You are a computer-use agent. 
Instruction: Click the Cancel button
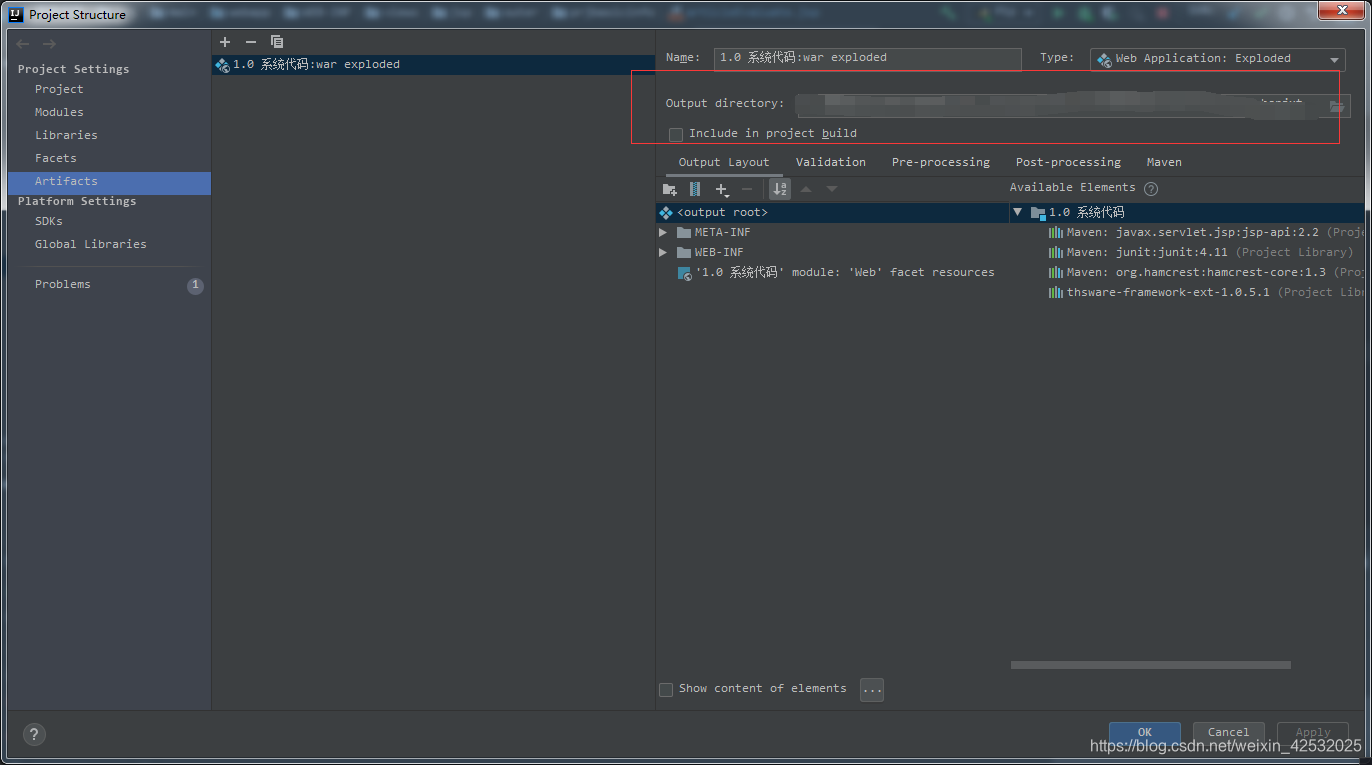point(1228,732)
